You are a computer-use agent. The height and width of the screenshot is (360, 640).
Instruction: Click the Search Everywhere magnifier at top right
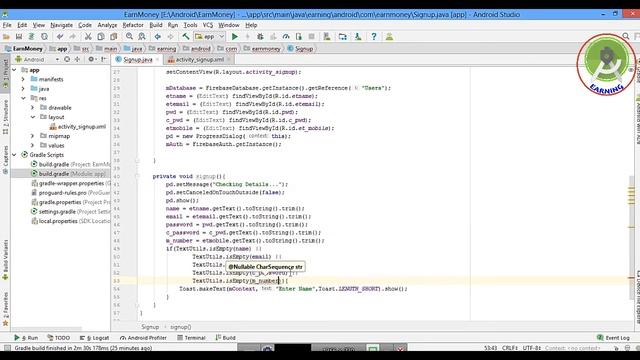click(626, 37)
